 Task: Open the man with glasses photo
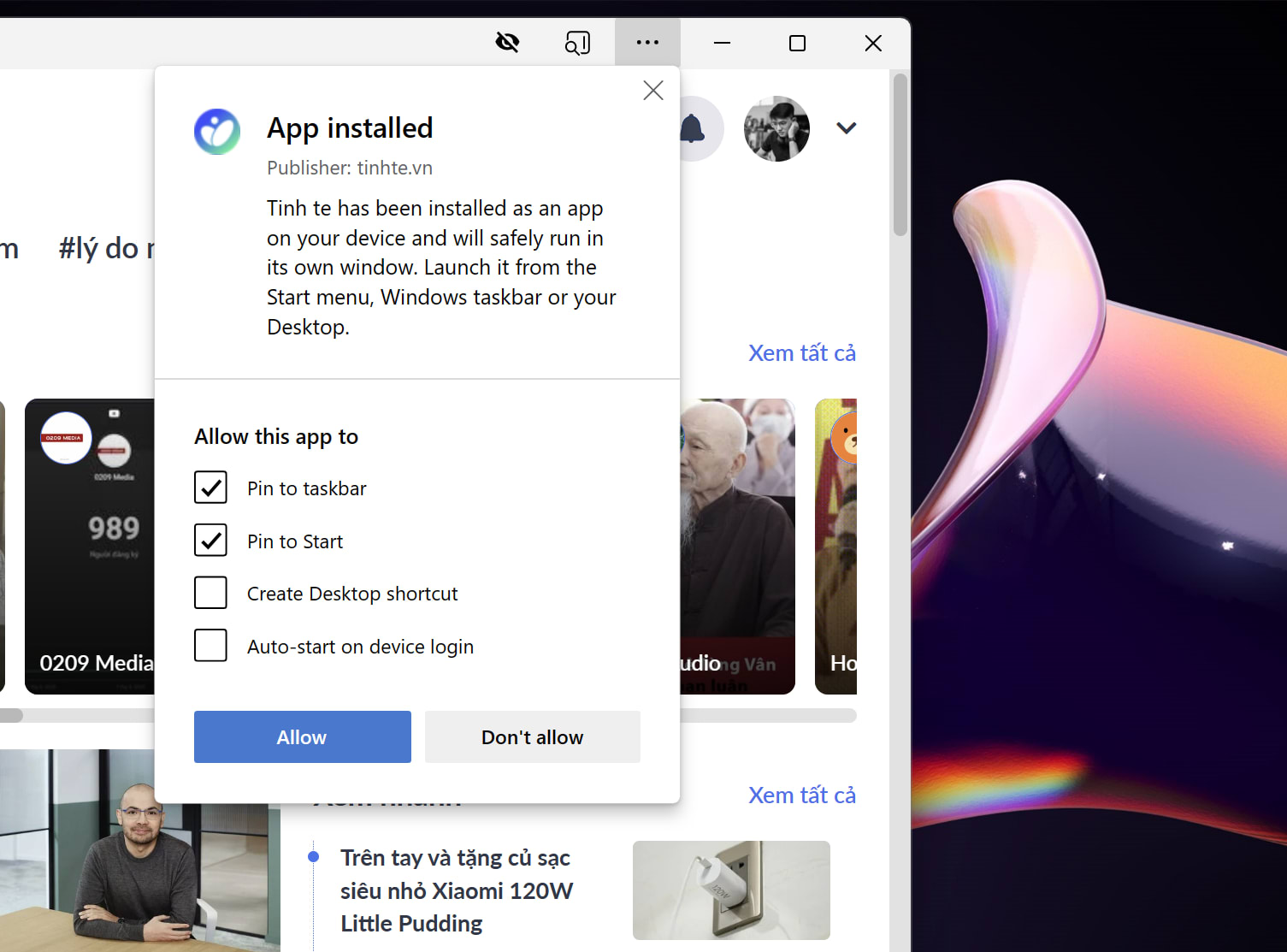click(139, 851)
